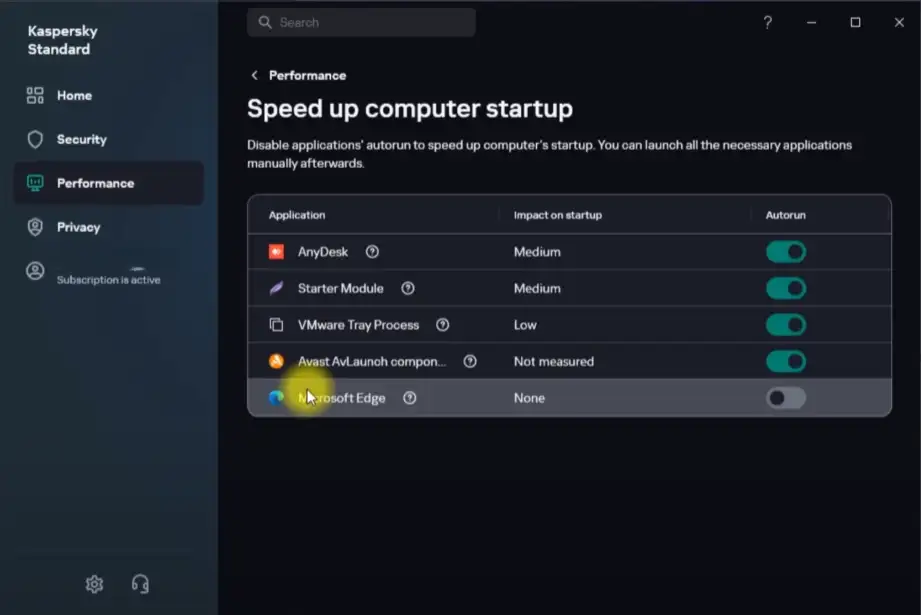Viewport: 921px width, 615px height.
Task: Open the Home page from sidebar
Action: pos(74,96)
